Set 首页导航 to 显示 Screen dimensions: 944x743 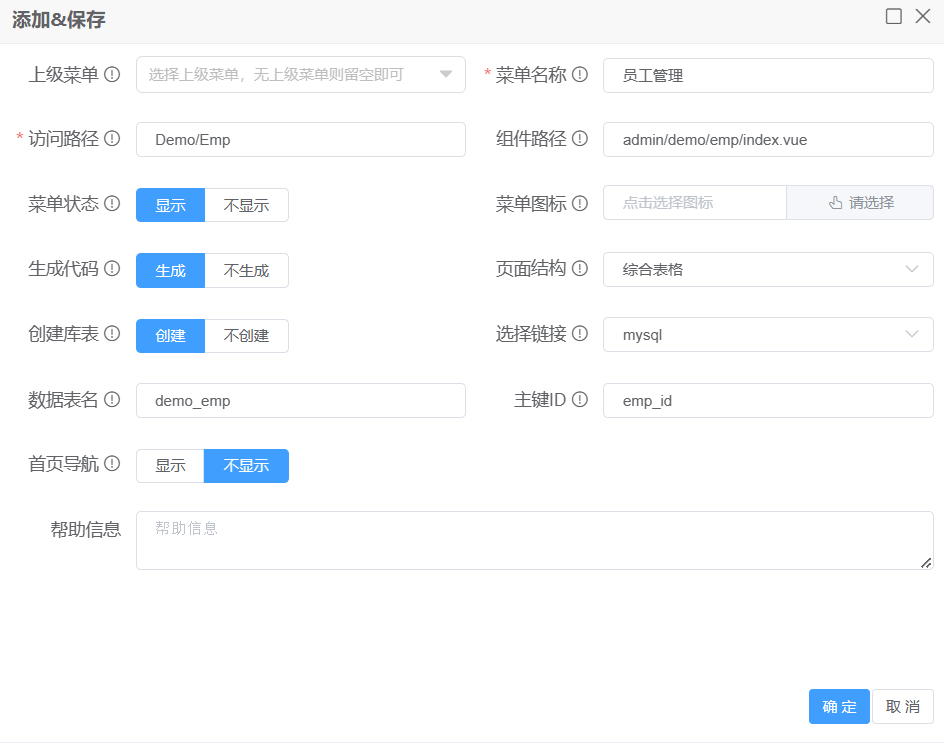(x=170, y=466)
